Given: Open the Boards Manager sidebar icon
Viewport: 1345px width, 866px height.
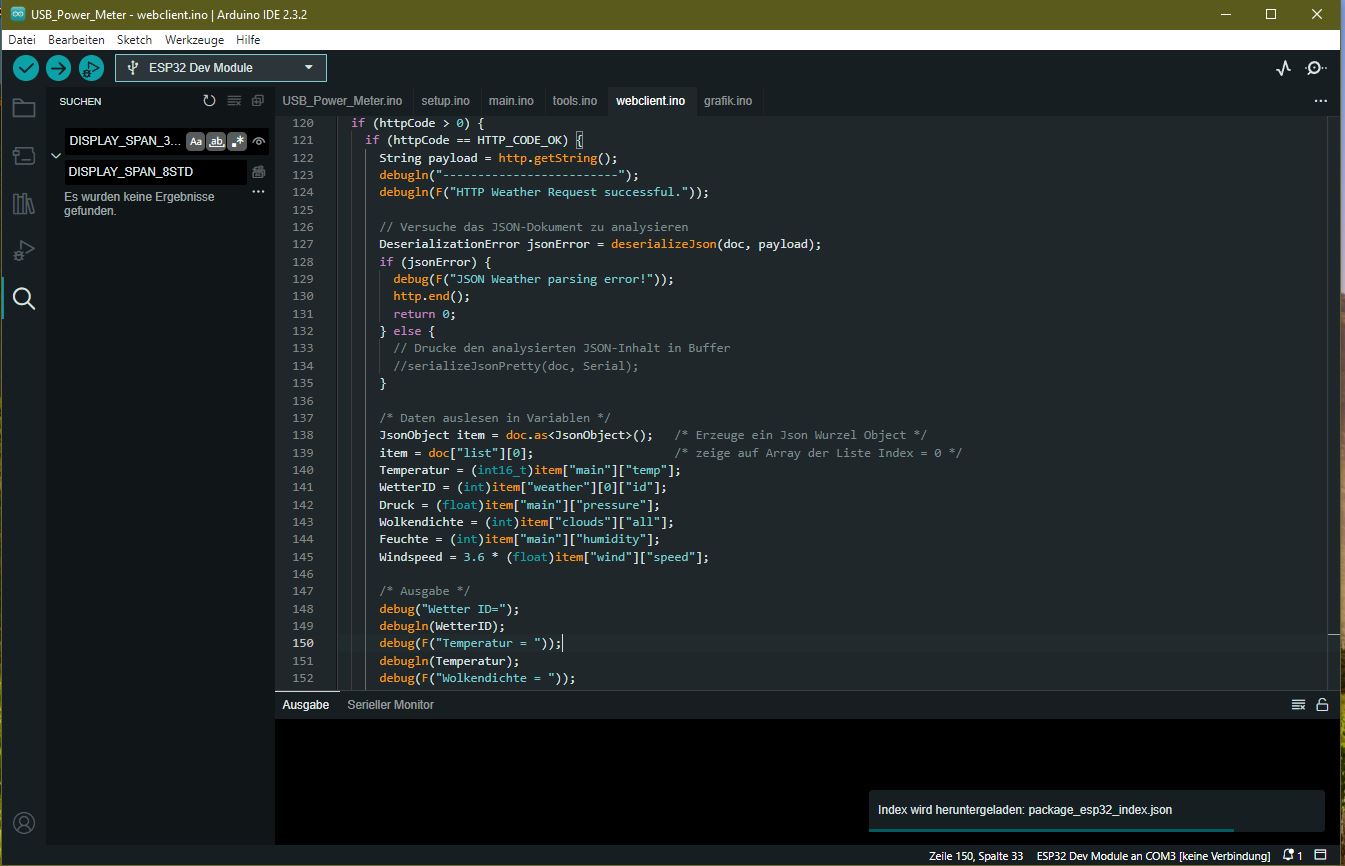Looking at the screenshot, I should [24, 155].
